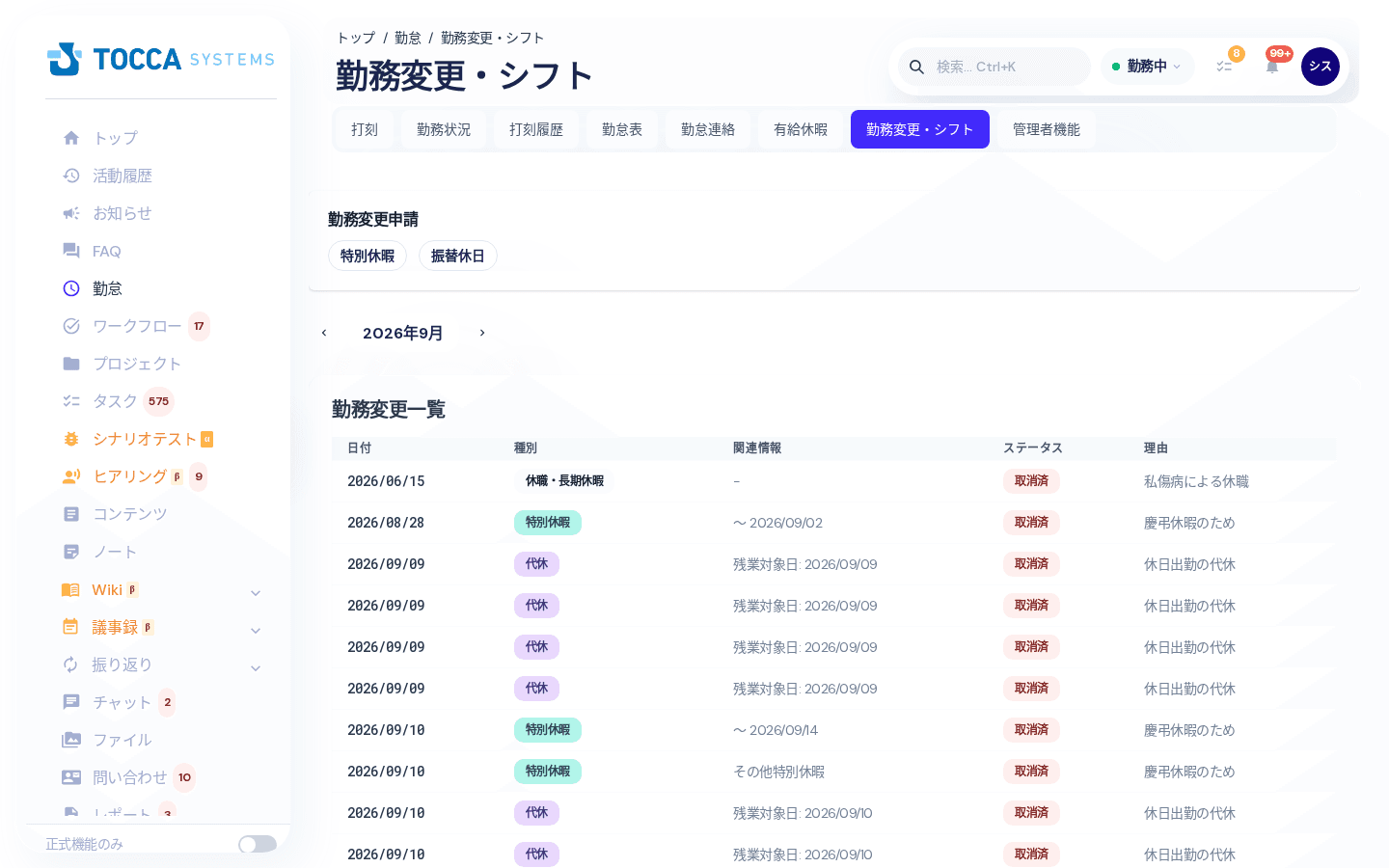Click ～ 2026/09/02 related info
This screenshot has width=1389, height=868.
point(777,523)
